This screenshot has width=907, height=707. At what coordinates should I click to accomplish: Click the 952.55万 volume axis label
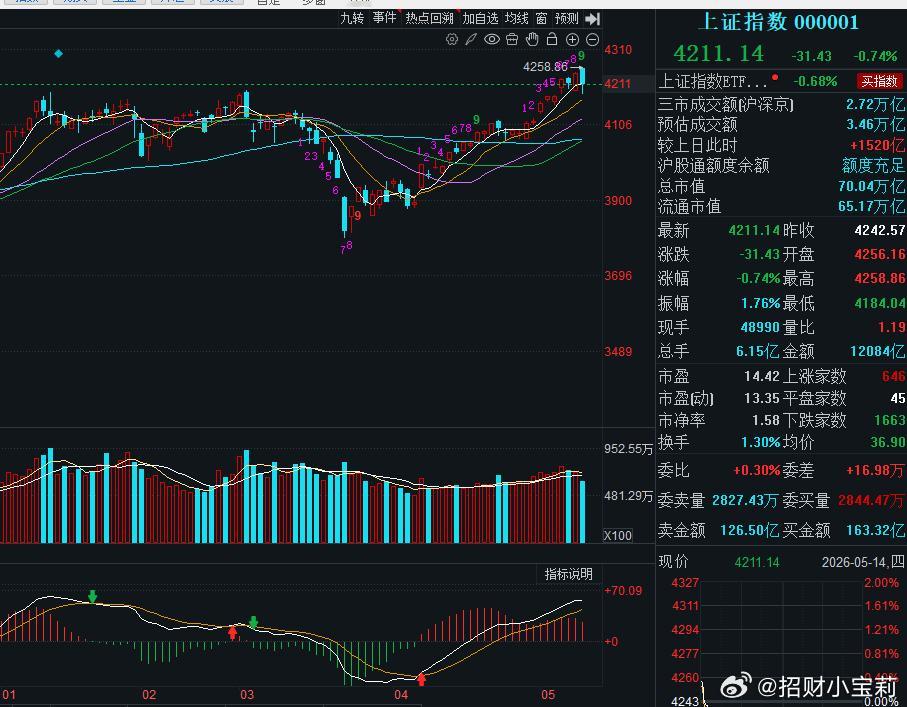click(628, 449)
